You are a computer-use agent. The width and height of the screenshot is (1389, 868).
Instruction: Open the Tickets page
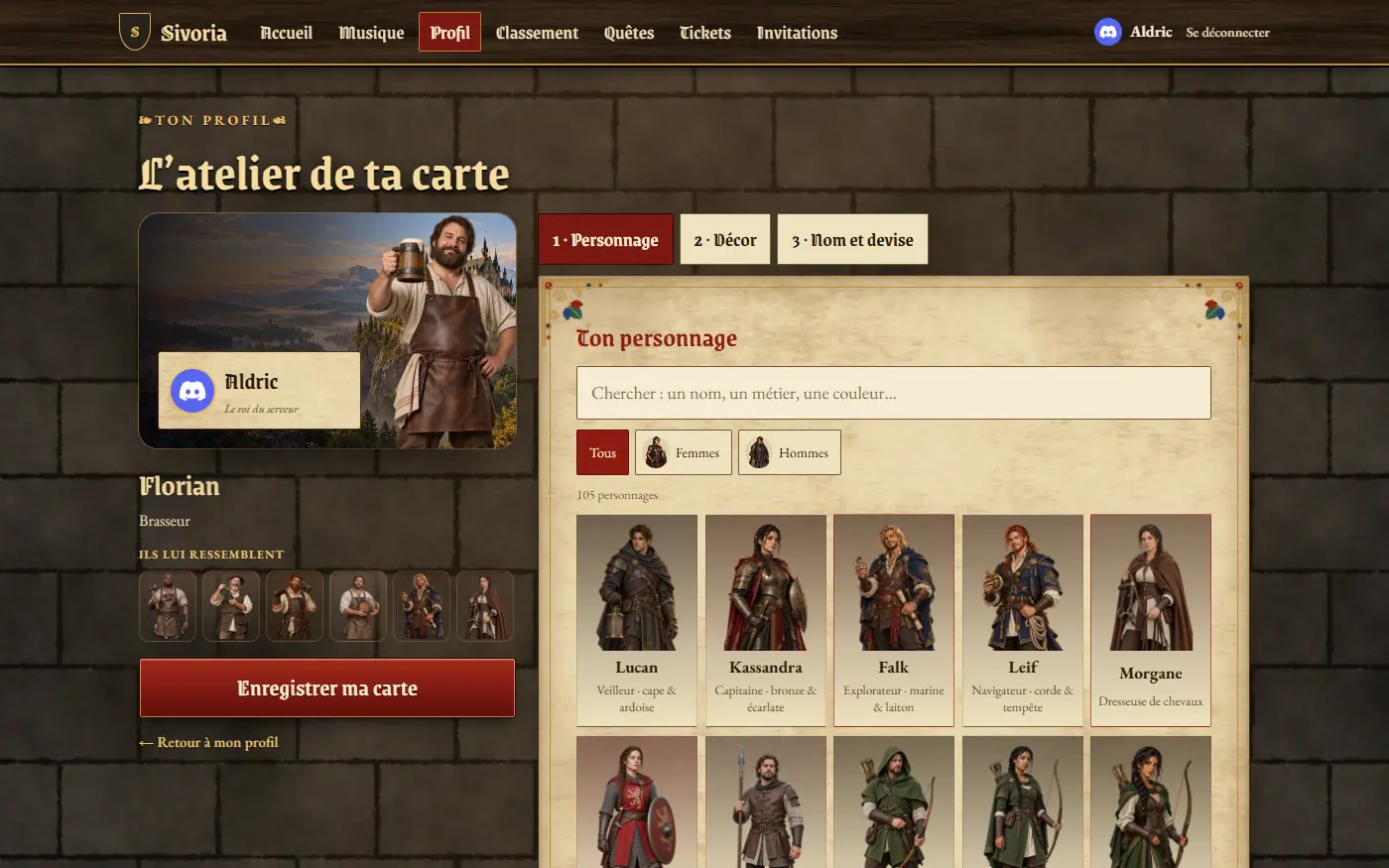click(705, 33)
